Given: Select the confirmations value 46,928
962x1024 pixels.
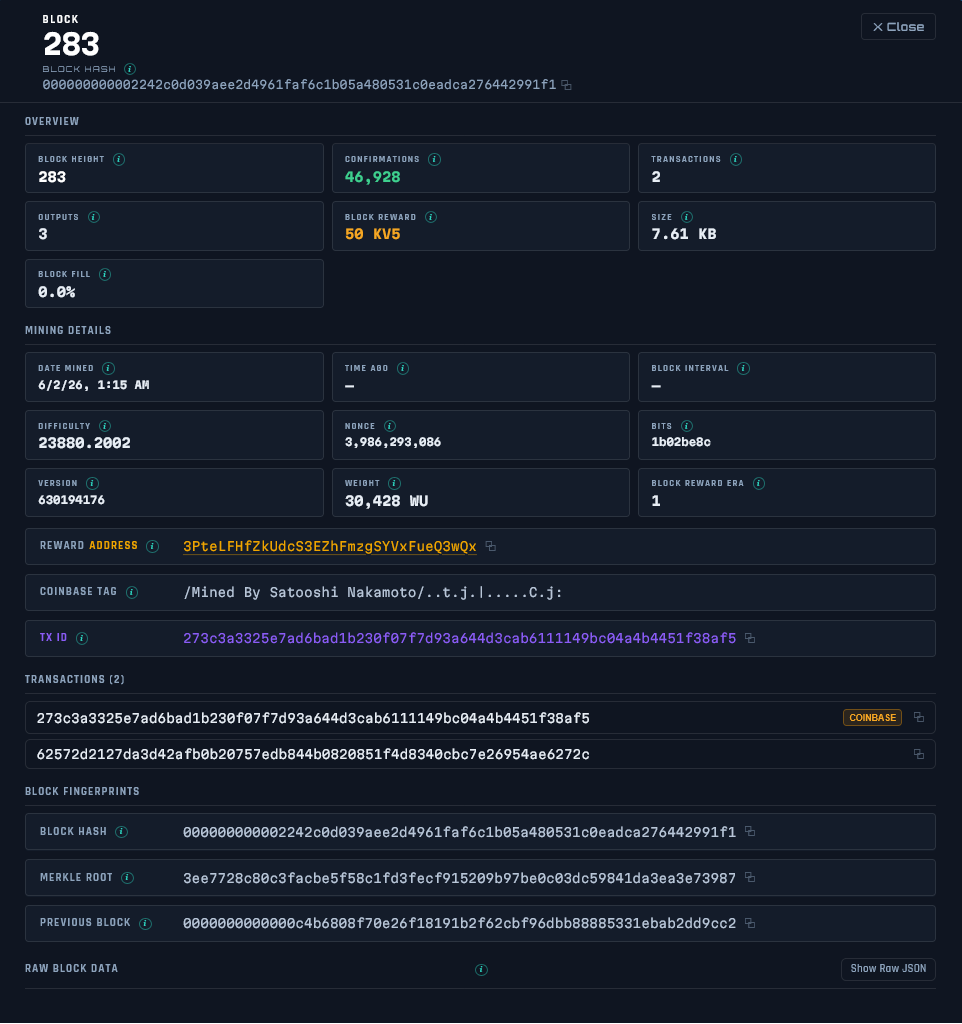Looking at the screenshot, I should (372, 177).
